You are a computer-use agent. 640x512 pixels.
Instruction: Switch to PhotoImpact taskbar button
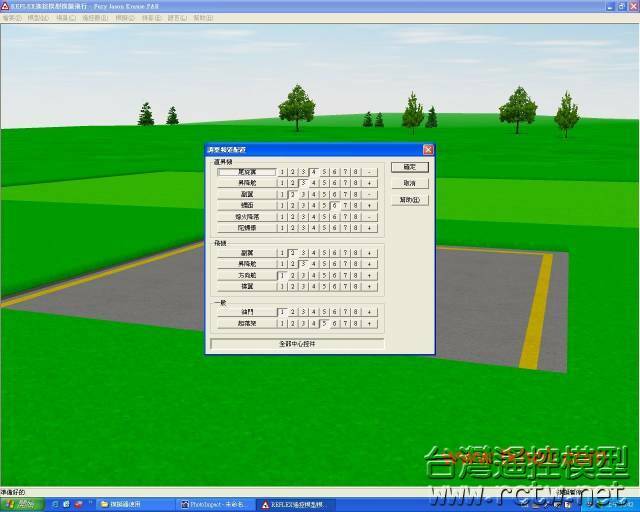[216, 505]
